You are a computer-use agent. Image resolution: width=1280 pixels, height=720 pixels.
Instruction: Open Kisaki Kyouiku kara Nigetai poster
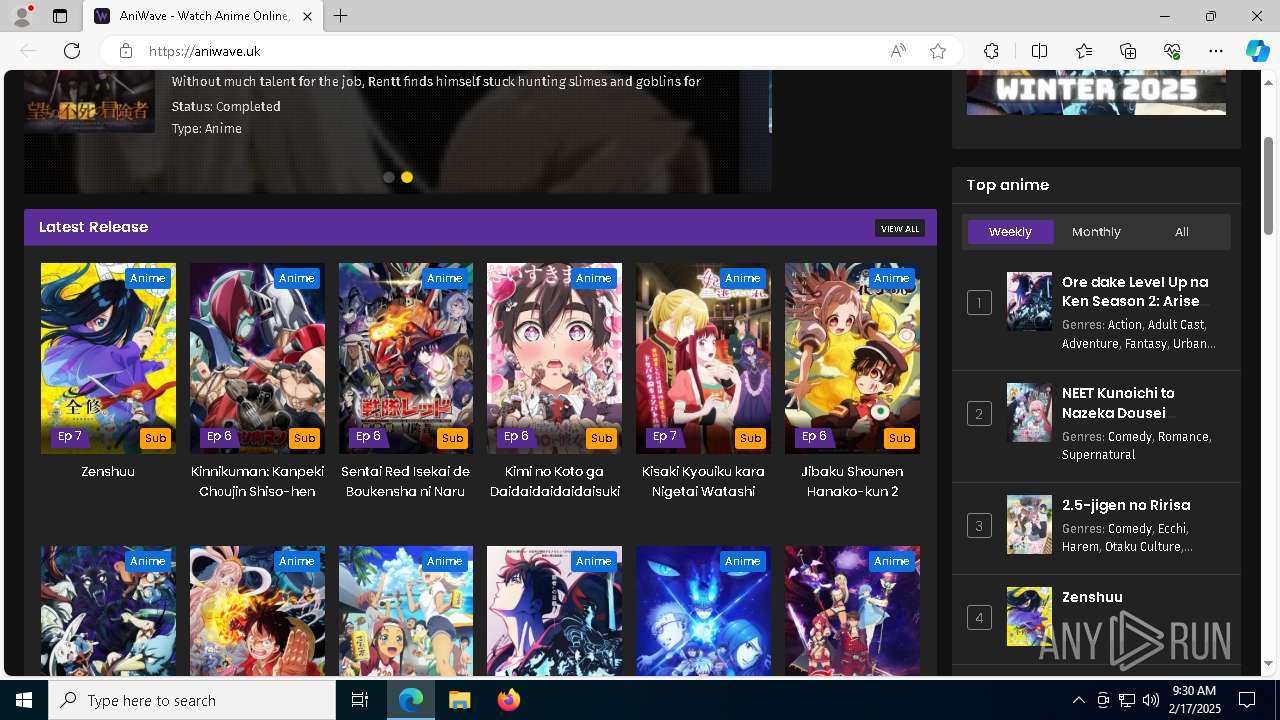[x=703, y=358]
